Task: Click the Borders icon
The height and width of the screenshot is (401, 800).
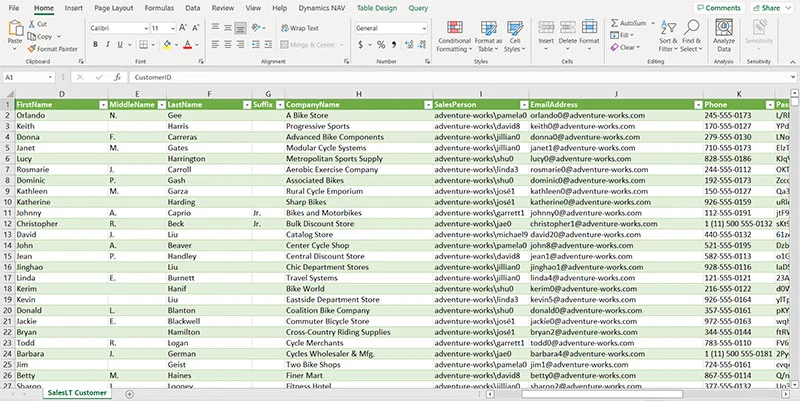Action: [143, 45]
